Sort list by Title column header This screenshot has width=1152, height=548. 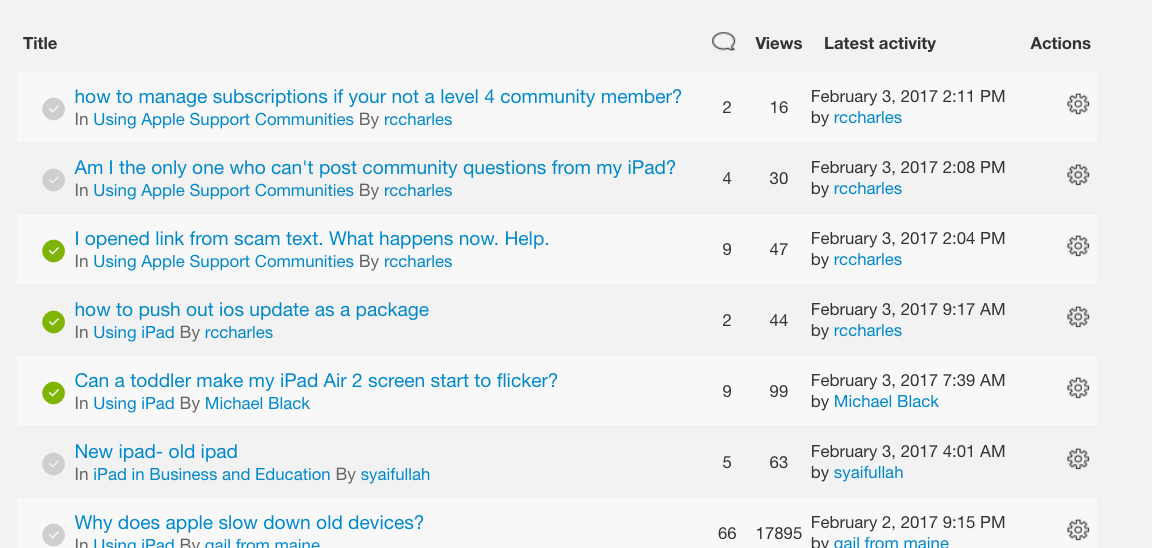(40, 43)
